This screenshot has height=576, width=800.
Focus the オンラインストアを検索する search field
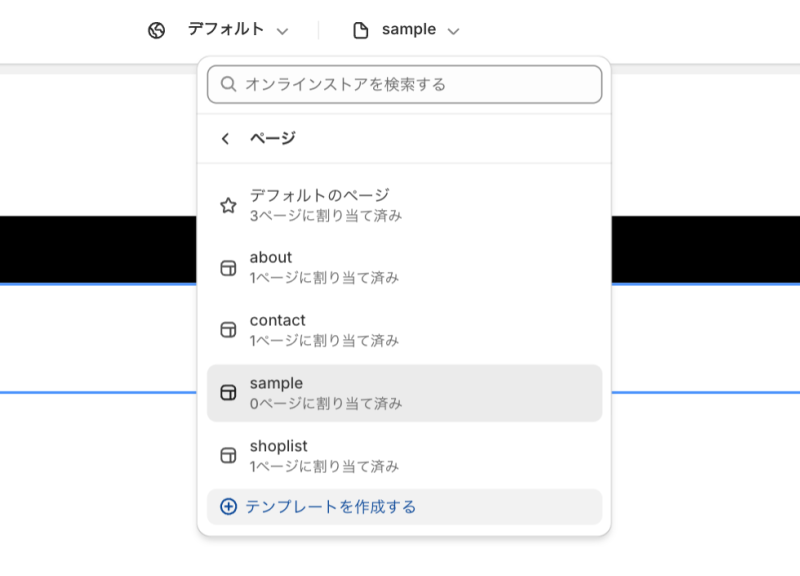coord(404,84)
